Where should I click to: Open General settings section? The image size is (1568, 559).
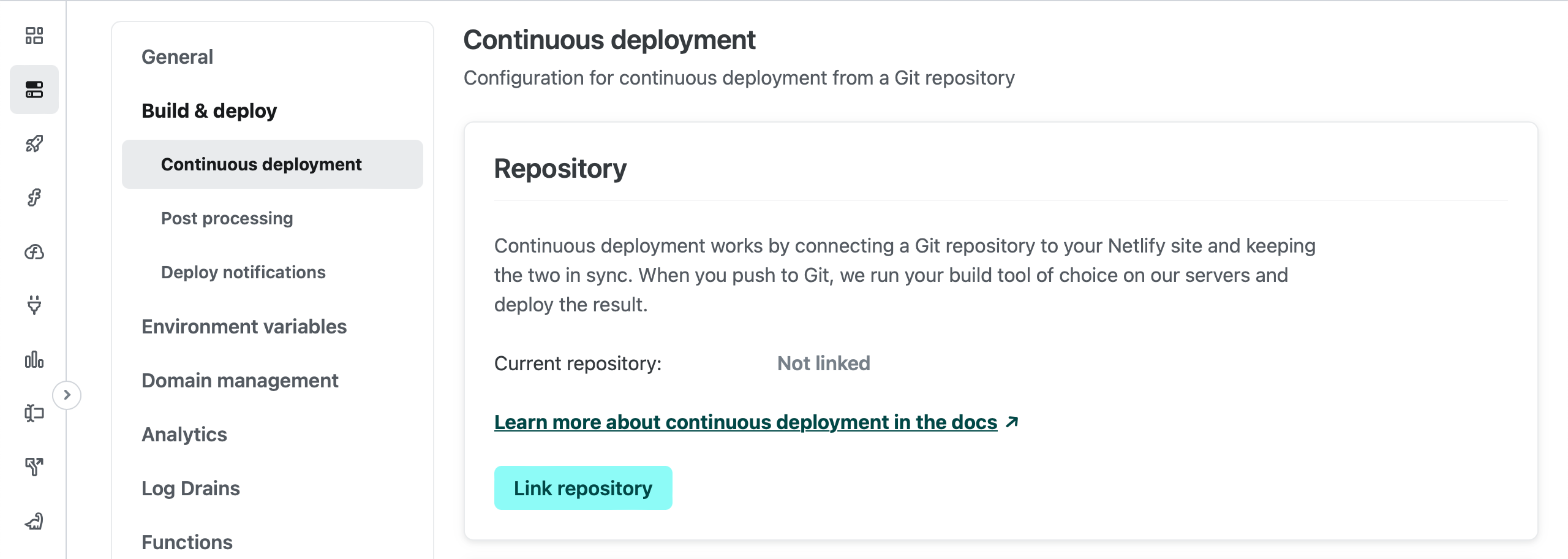point(177,57)
